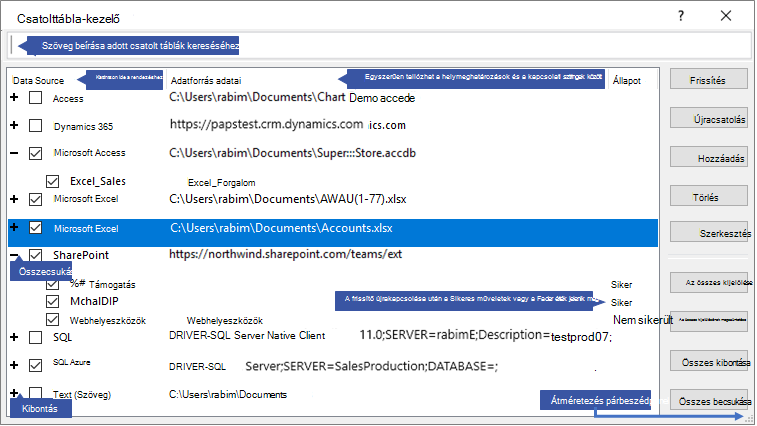Select the MchalDIP table label
The image size is (757, 426).
point(94,301)
